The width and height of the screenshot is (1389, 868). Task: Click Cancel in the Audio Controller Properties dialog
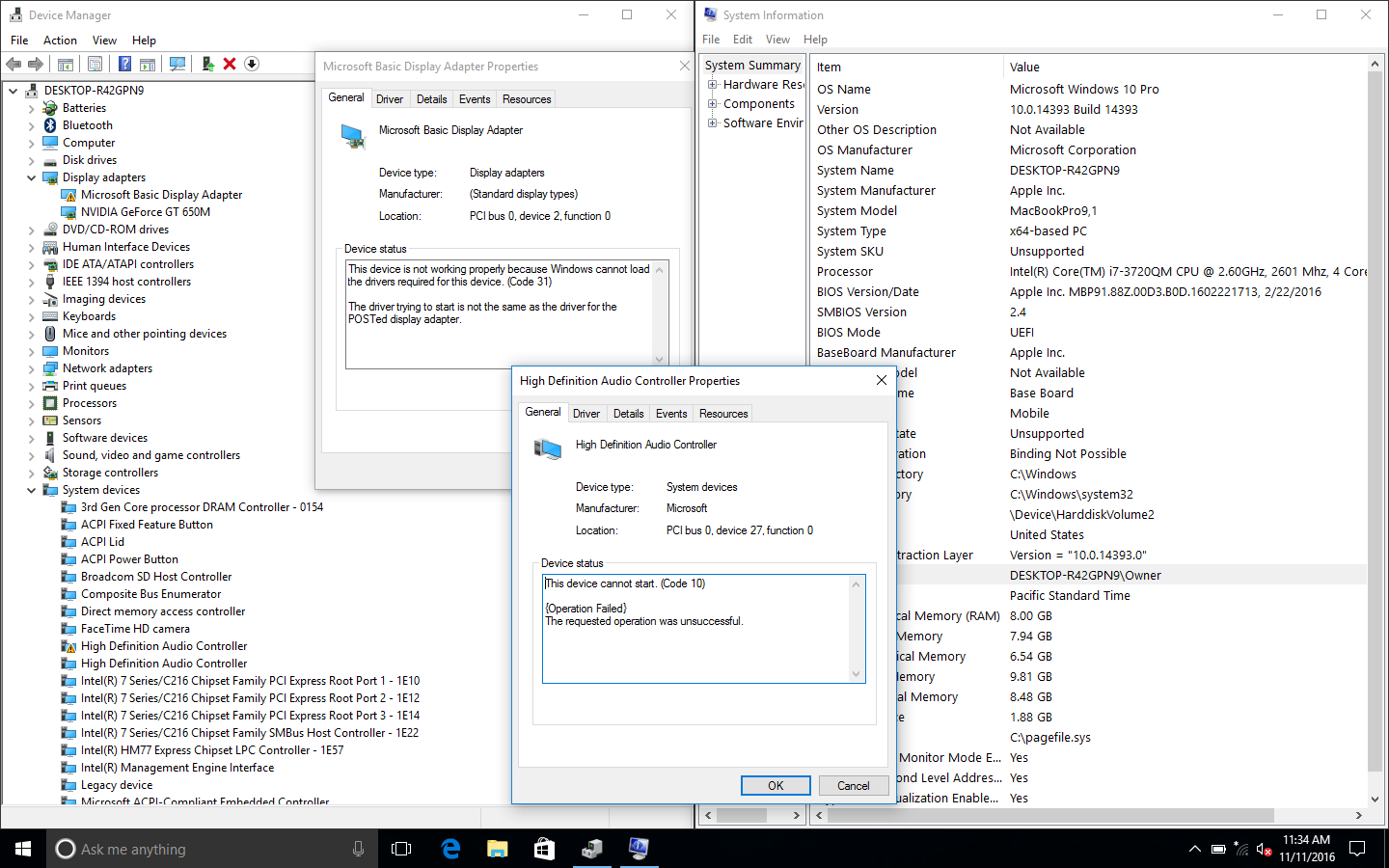tap(854, 786)
